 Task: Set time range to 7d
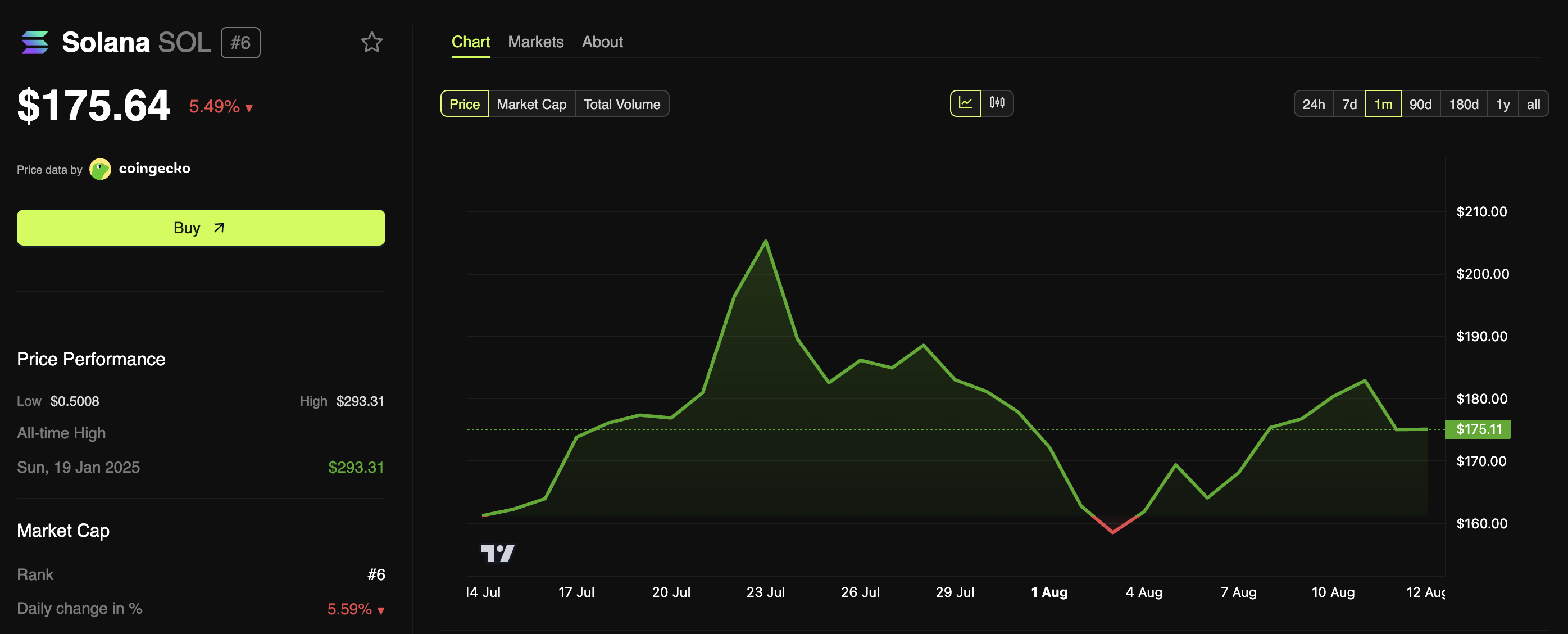click(x=1349, y=104)
